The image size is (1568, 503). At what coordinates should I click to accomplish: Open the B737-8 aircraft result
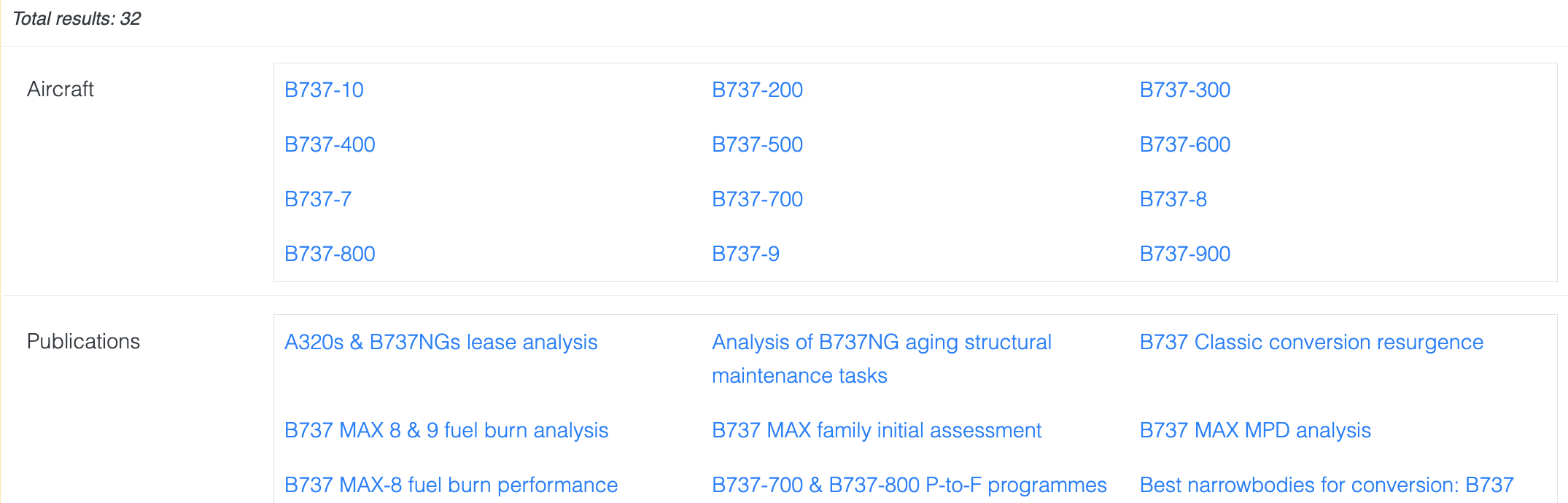[x=1173, y=199]
